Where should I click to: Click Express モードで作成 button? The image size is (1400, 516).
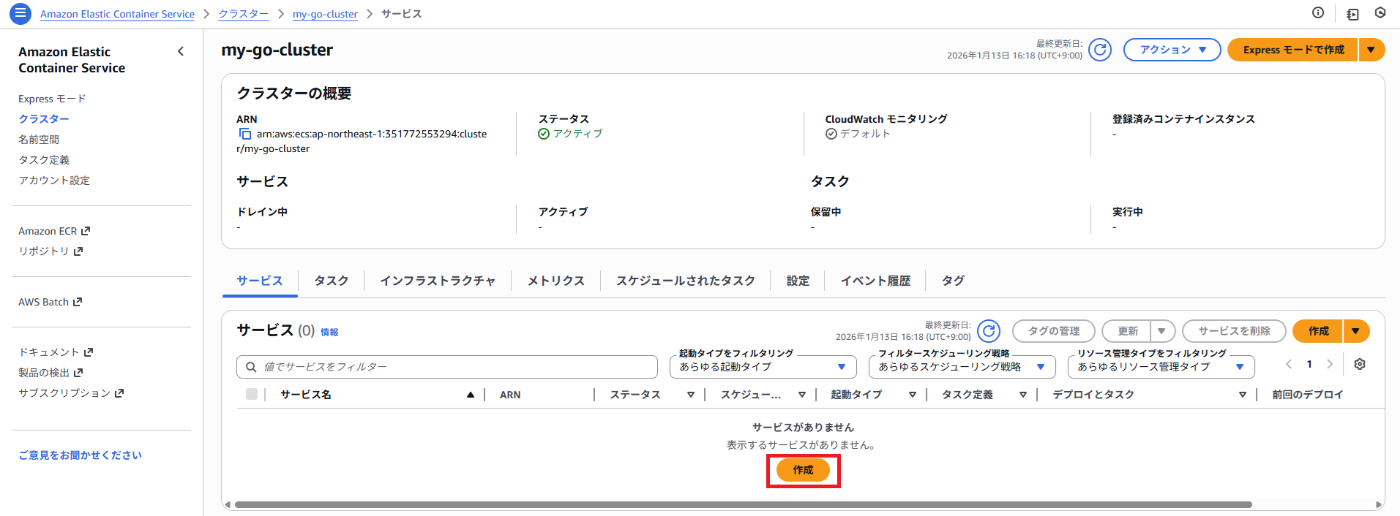coord(1293,50)
